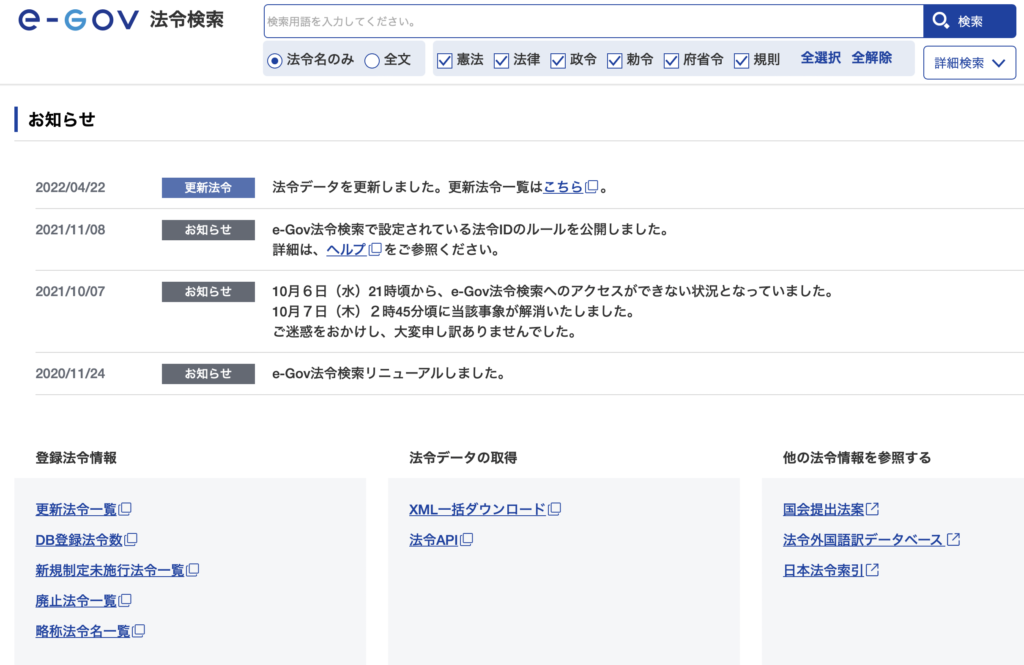This screenshot has width=1024, height=665.
Task: Click the 全解除 link
Action: point(870,58)
